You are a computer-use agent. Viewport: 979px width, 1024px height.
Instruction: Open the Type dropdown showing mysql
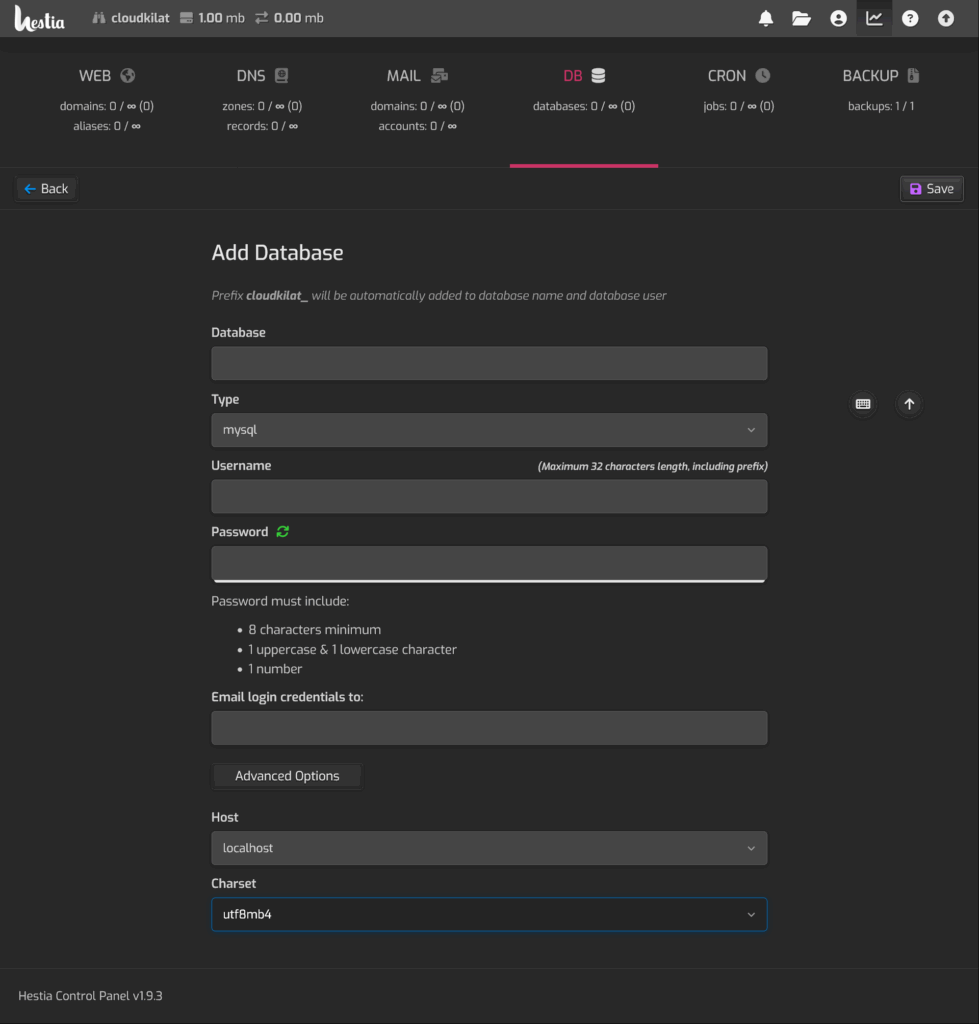(489, 430)
